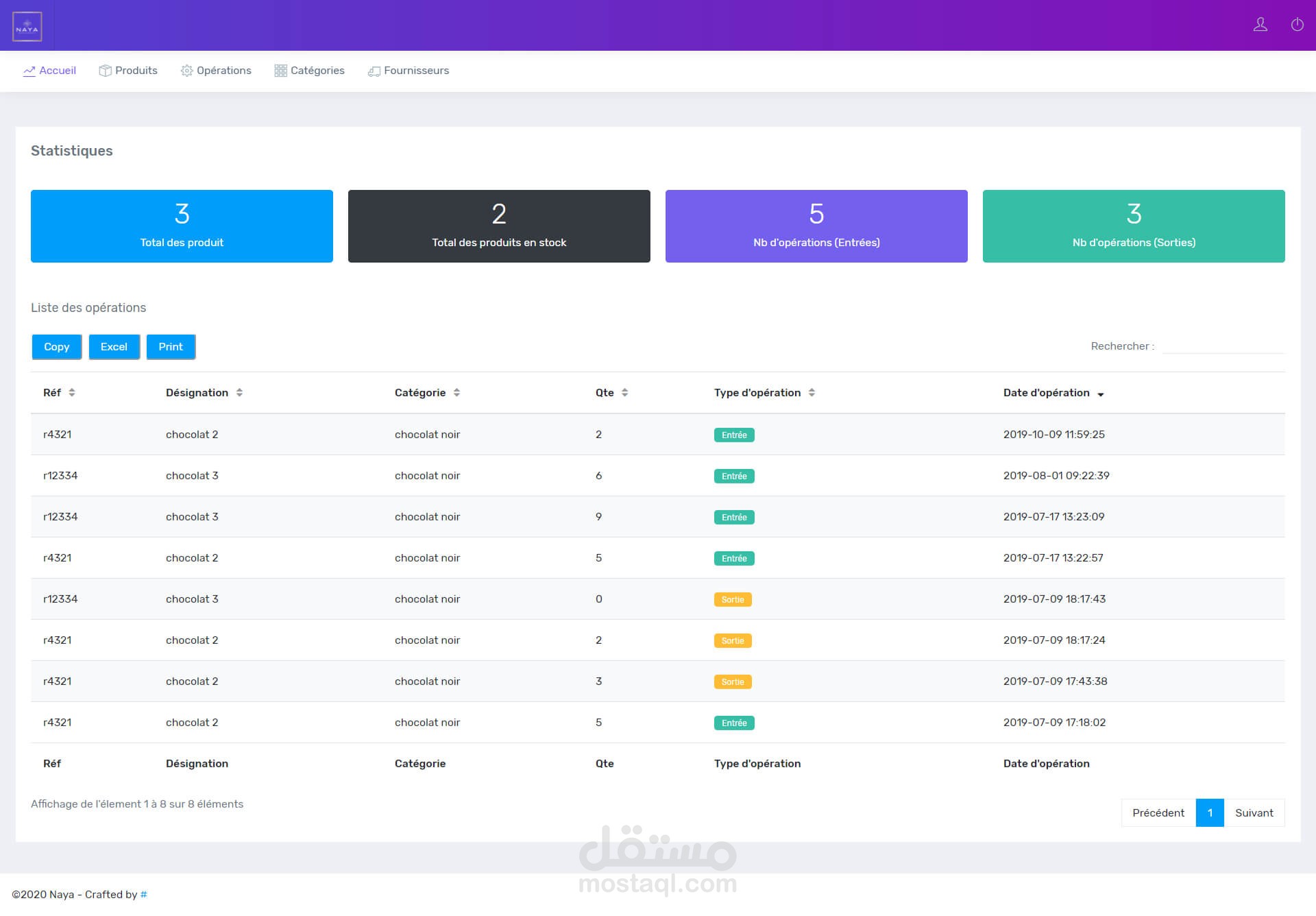Click the Copy button
This screenshot has height=916, width=1316.
tap(56, 347)
